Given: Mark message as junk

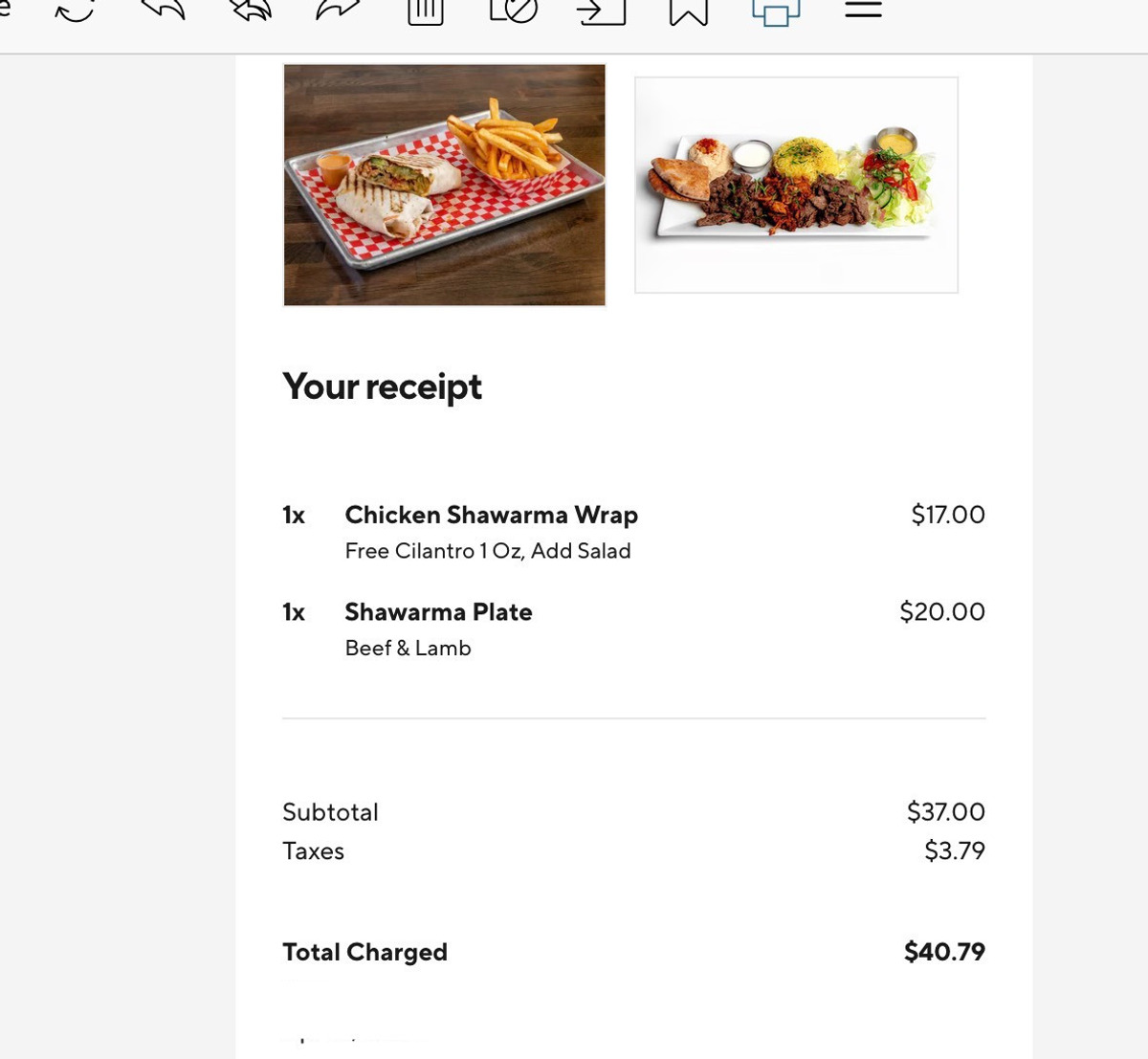Looking at the screenshot, I should tap(514, 11).
